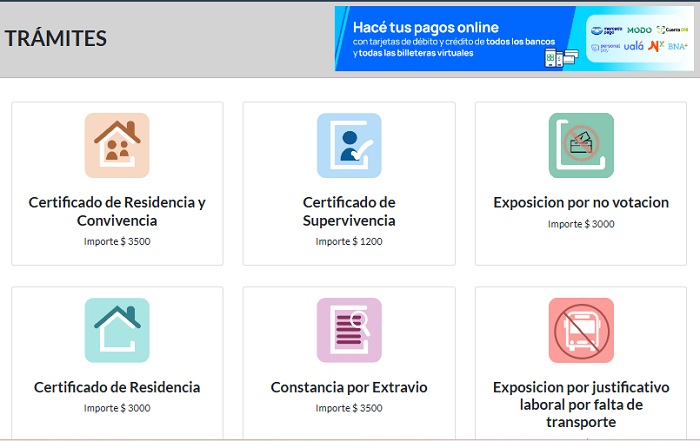Select the crossed-out ballot box icon
This screenshot has width=700, height=441.
[x=581, y=146]
